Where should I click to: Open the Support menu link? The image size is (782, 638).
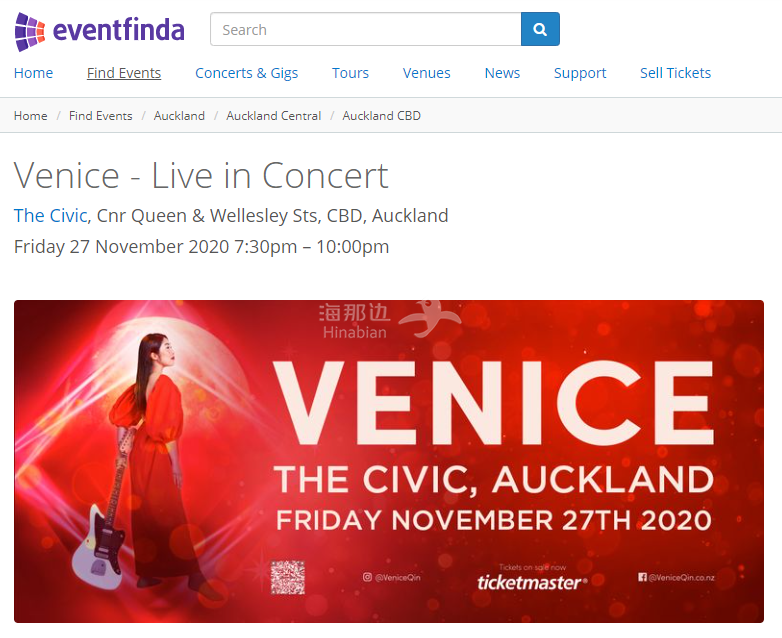(x=580, y=73)
